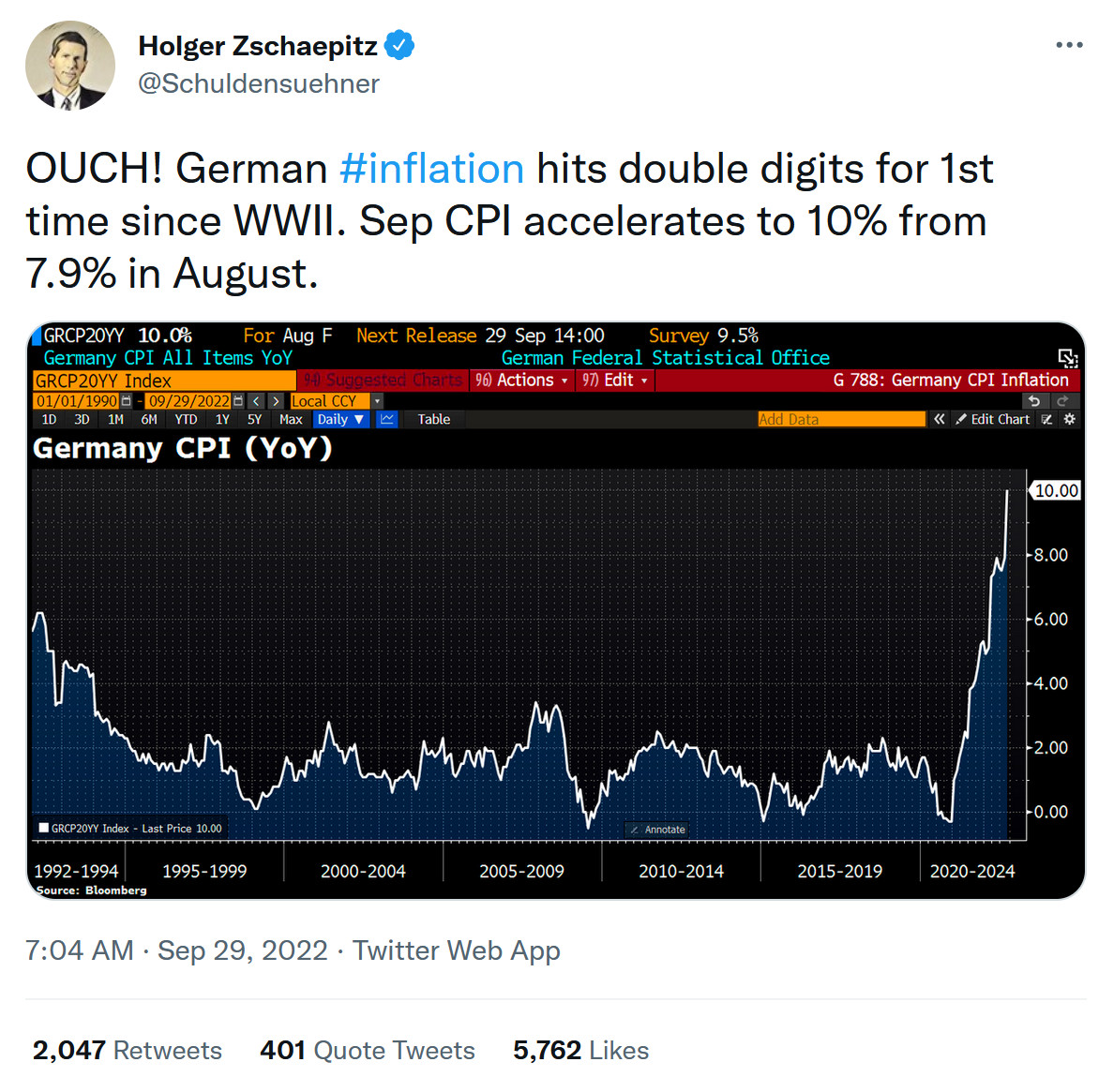Open the Actions dropdown menu
Viewport: 1113px width, 1092px height.
tap(522, 381)
